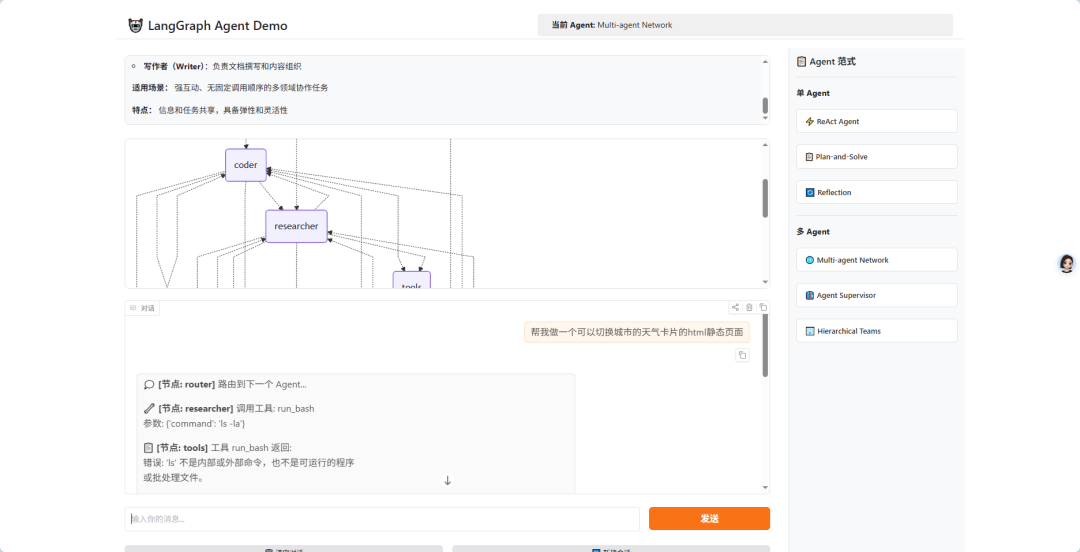
Task: Click the 适用场景 description line
Action: coord(230,88)
